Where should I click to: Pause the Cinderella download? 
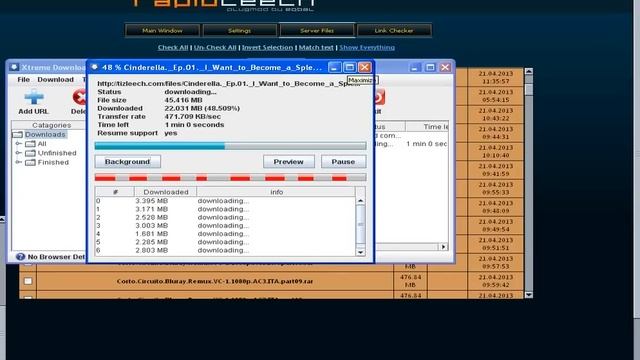pos(343,162)
